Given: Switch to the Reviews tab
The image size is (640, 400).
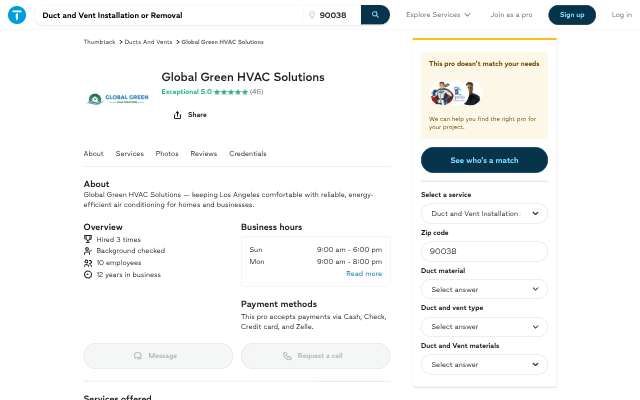Looking at the screenshot, I should click(204, 153).
